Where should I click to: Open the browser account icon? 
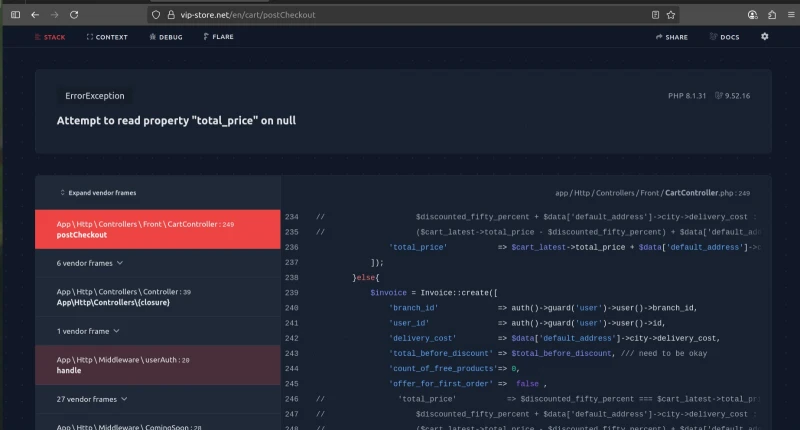click(x=753, y=15)
